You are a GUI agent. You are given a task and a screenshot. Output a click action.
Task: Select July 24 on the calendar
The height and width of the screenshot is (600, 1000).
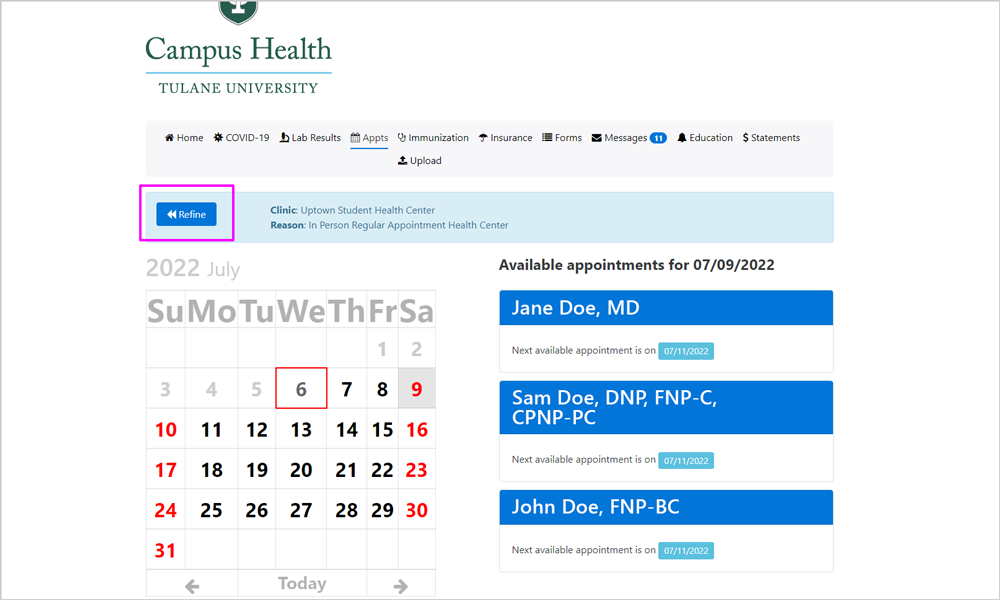166,509
